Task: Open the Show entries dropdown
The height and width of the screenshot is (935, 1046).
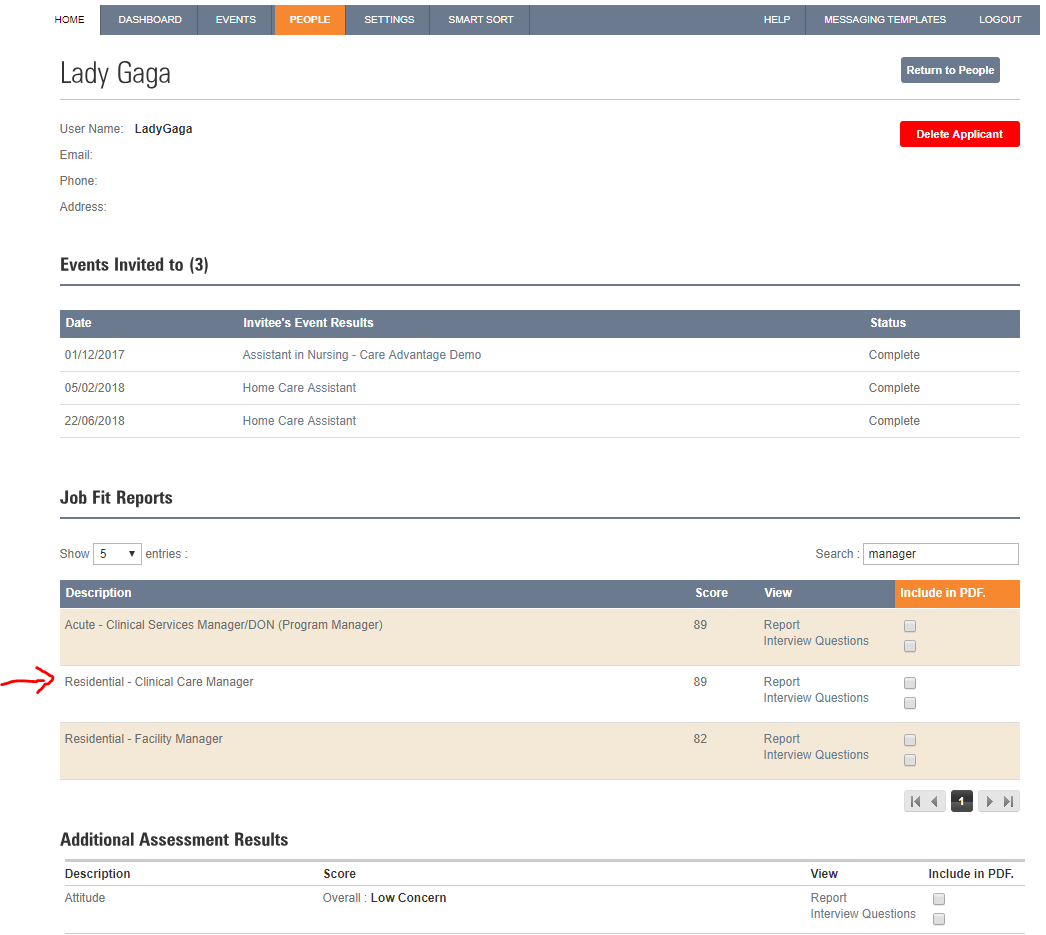Action: coord(117,554)
